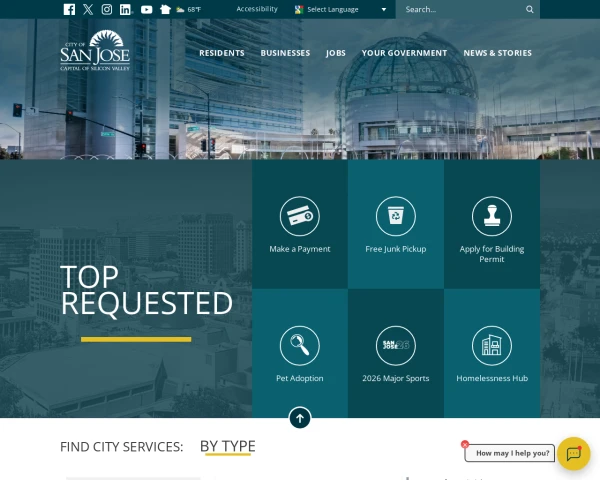The image size is (600, 480).
Task: Click the Homelessness Hub text link
Action: tap(492, 379)
